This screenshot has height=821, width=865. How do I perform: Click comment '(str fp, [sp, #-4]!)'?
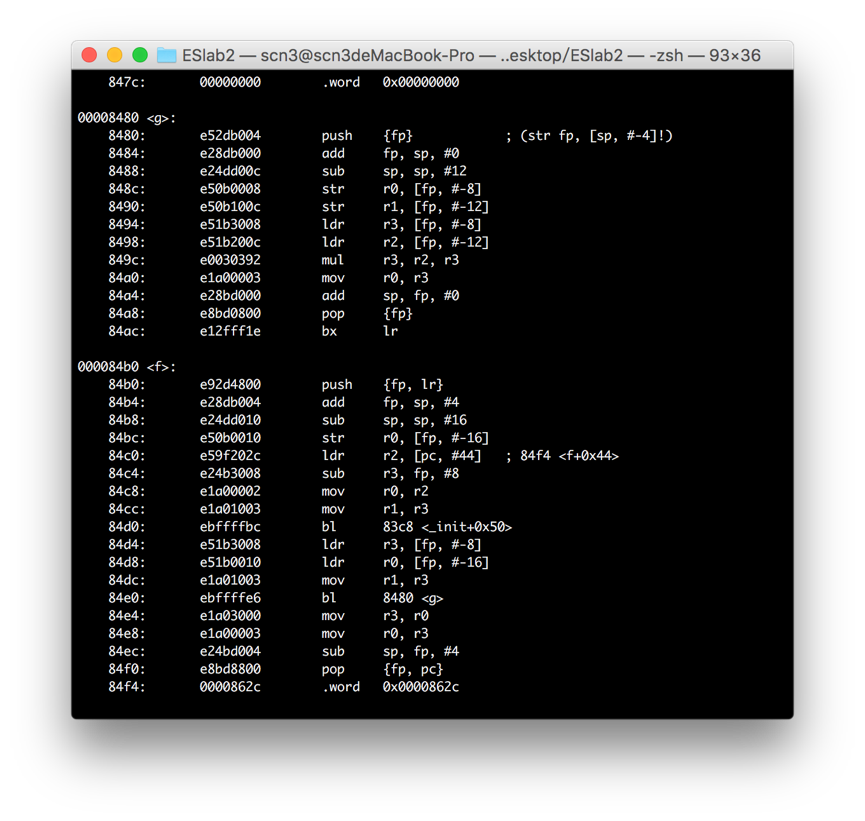tap(596, 136)
